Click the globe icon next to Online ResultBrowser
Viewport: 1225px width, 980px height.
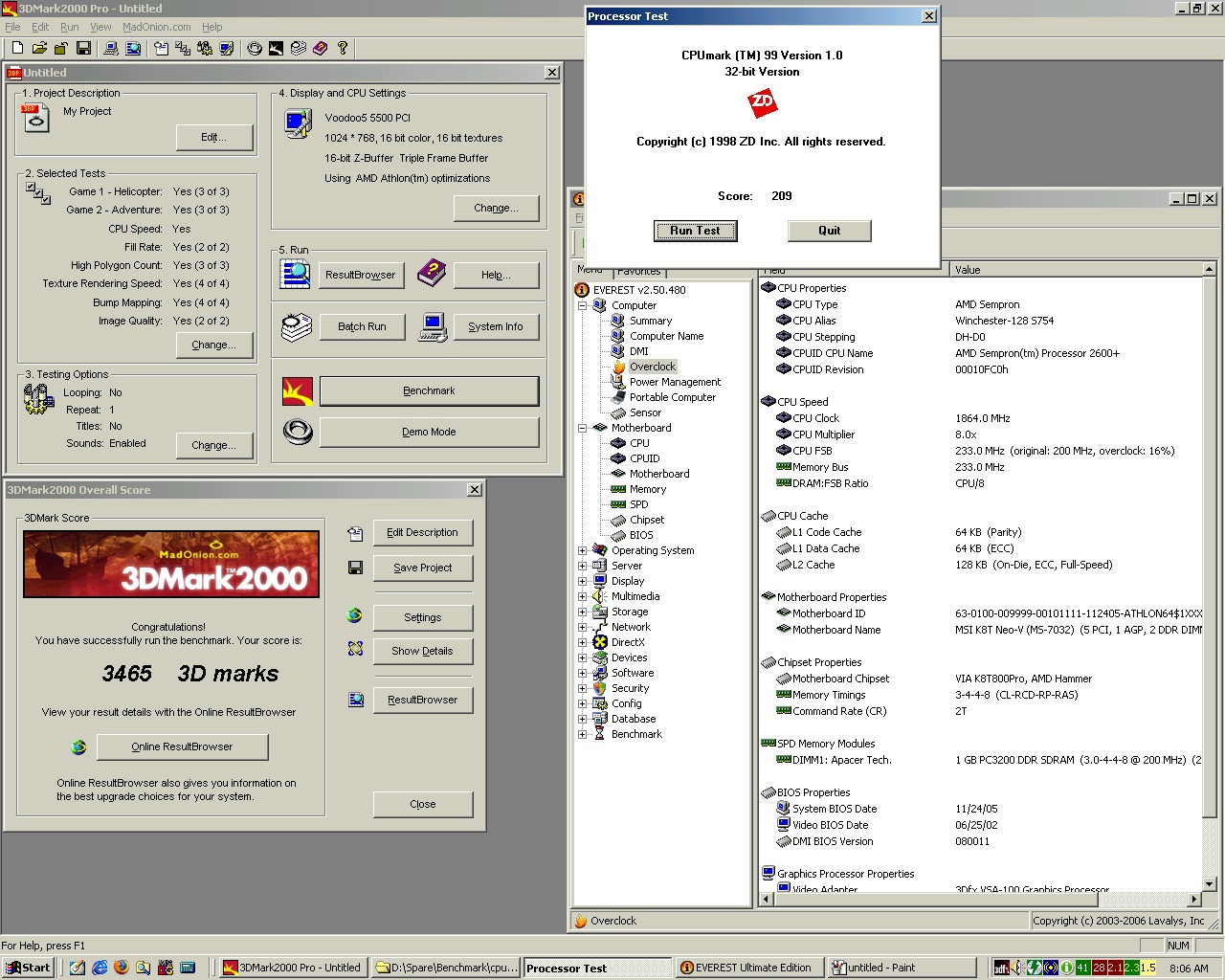[78, 747]
